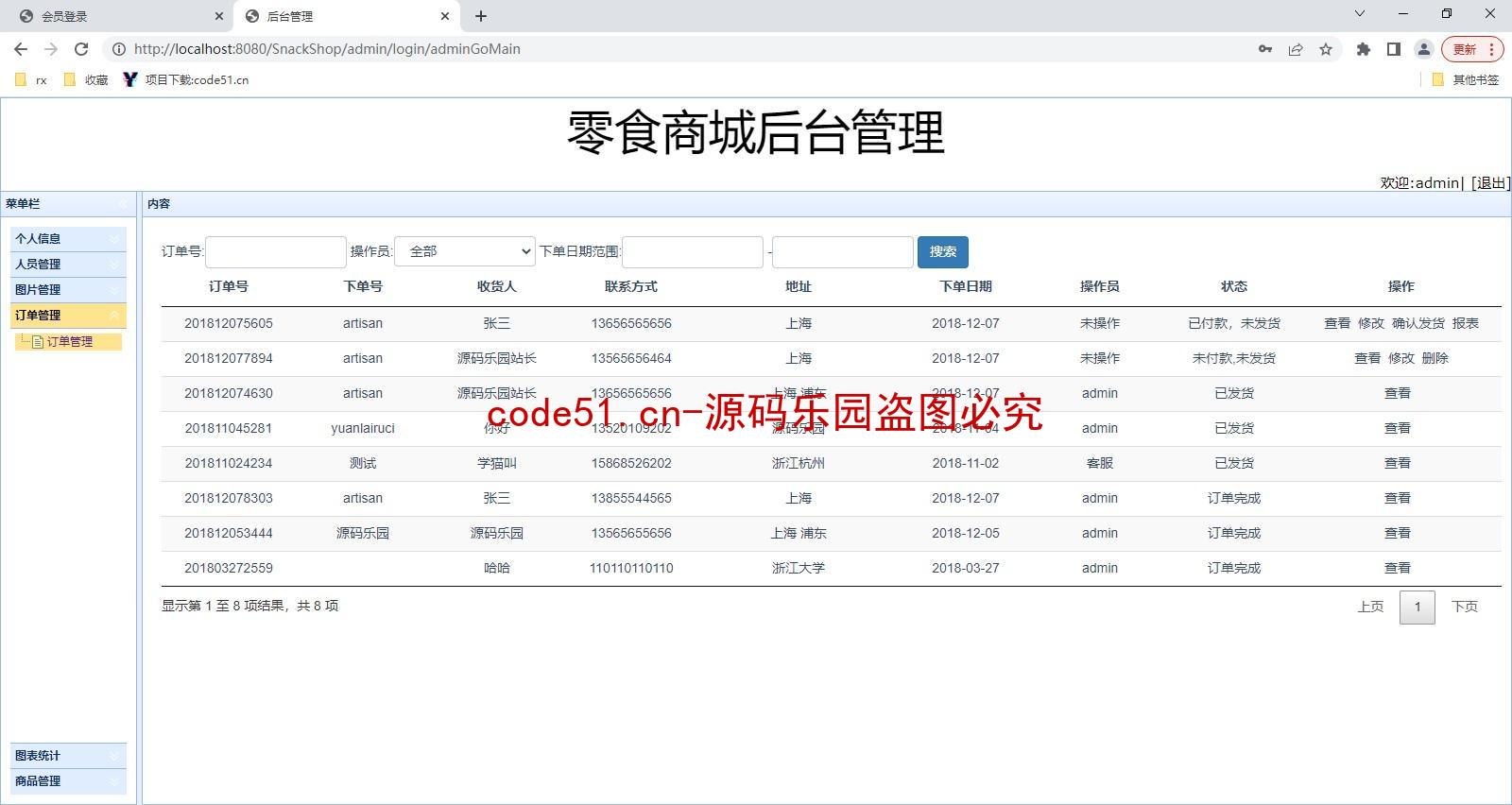Screen dimensions: 1512x805
Task: Open browser extensions puzzle icon
Action: [1364, 49]
